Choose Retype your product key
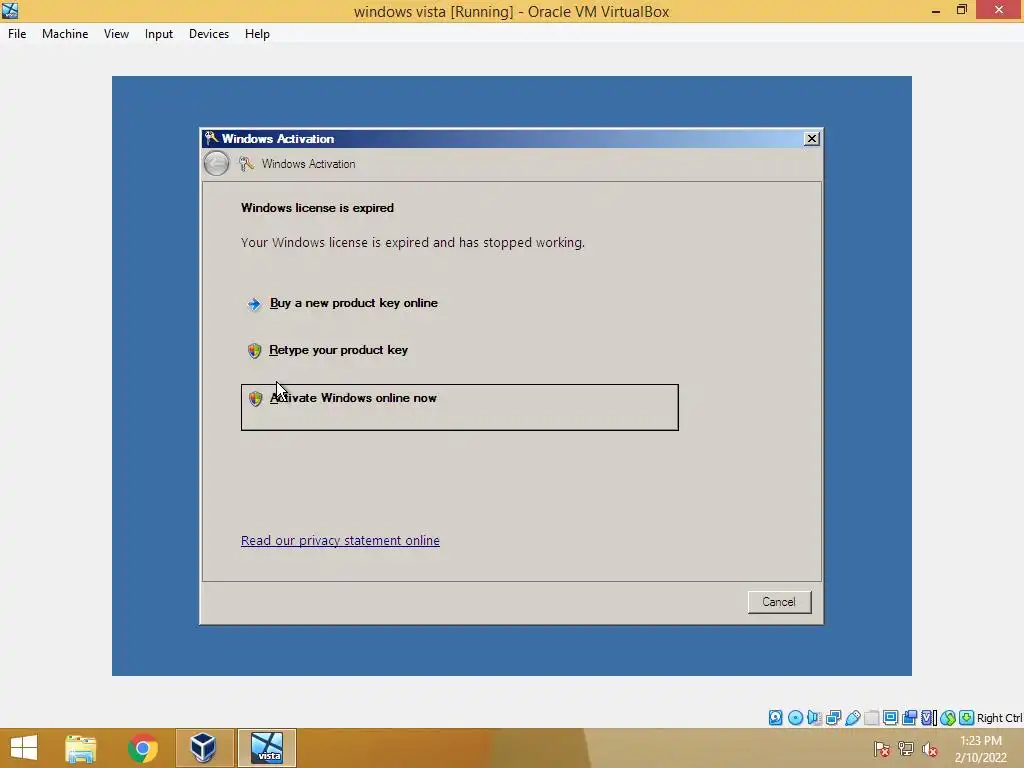 (338, 350)
